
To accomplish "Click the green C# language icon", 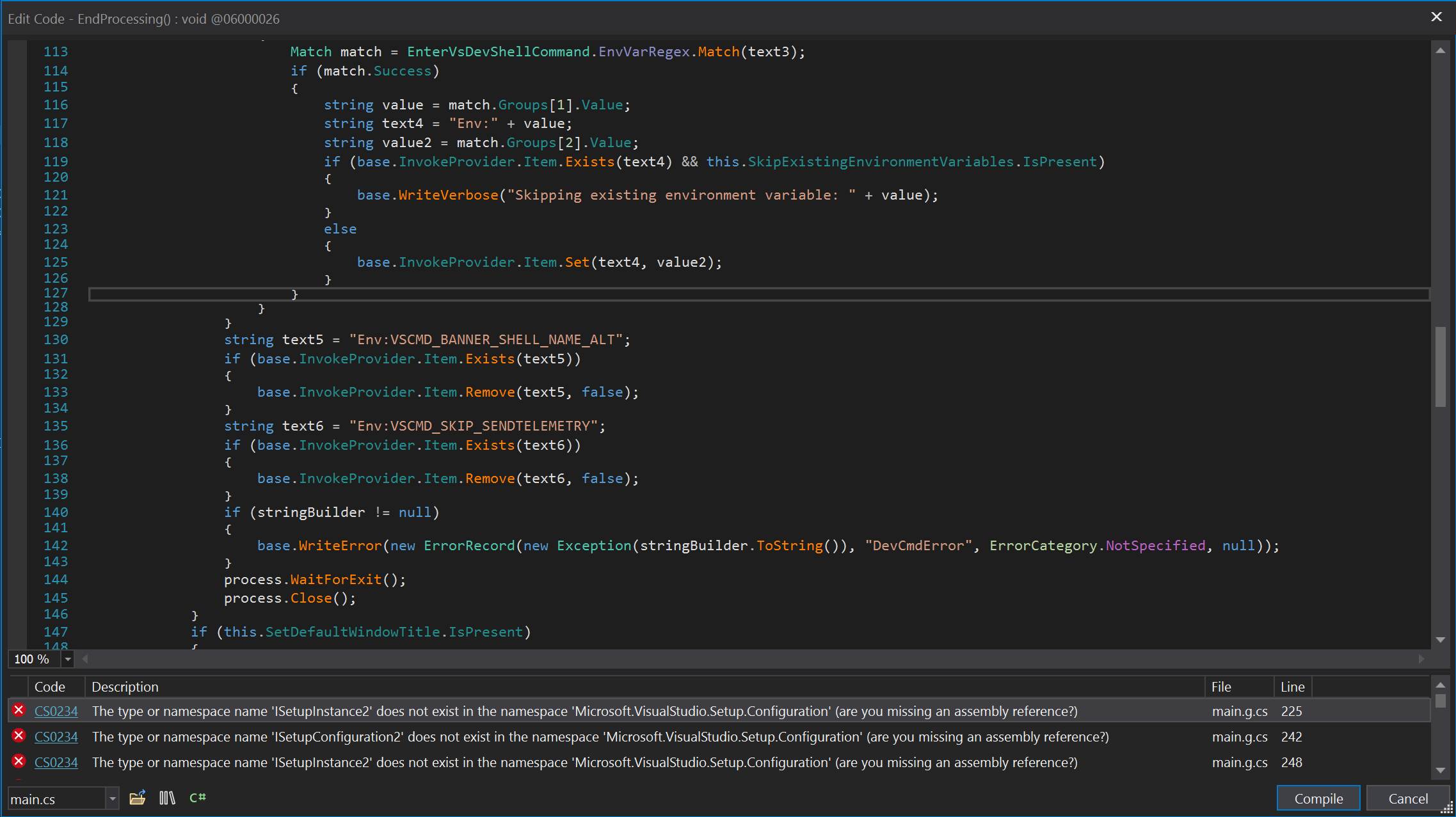I will (x=198, y=798).
